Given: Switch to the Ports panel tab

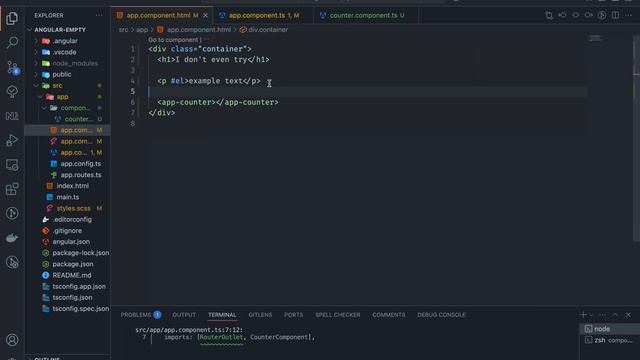Looking at the screenshot, I should pyautogui.click(x=293, y=315).
